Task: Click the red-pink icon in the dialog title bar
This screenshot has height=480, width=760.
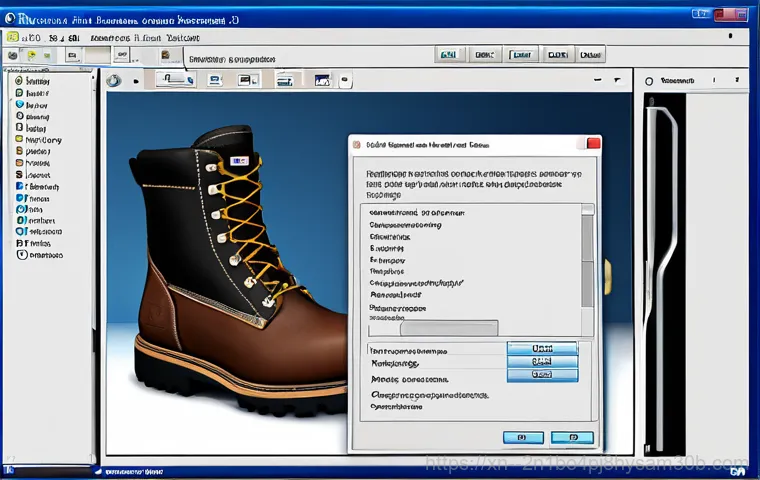Action: (357, 144)
